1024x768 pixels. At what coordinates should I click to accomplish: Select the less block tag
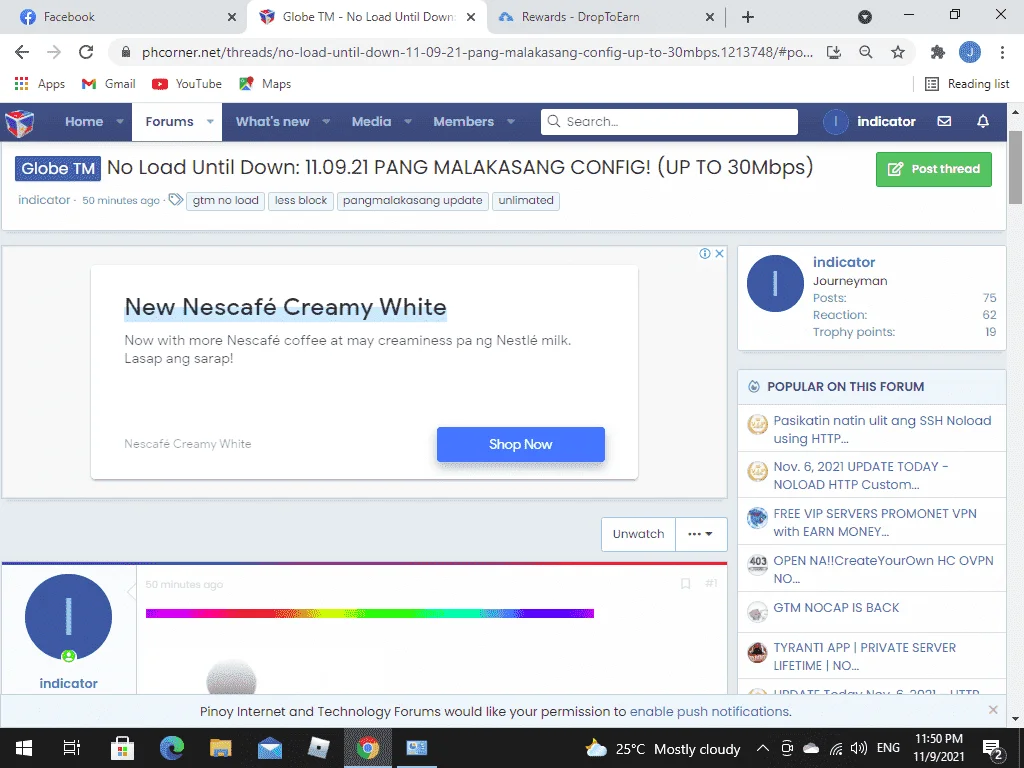tap(300, 200)
